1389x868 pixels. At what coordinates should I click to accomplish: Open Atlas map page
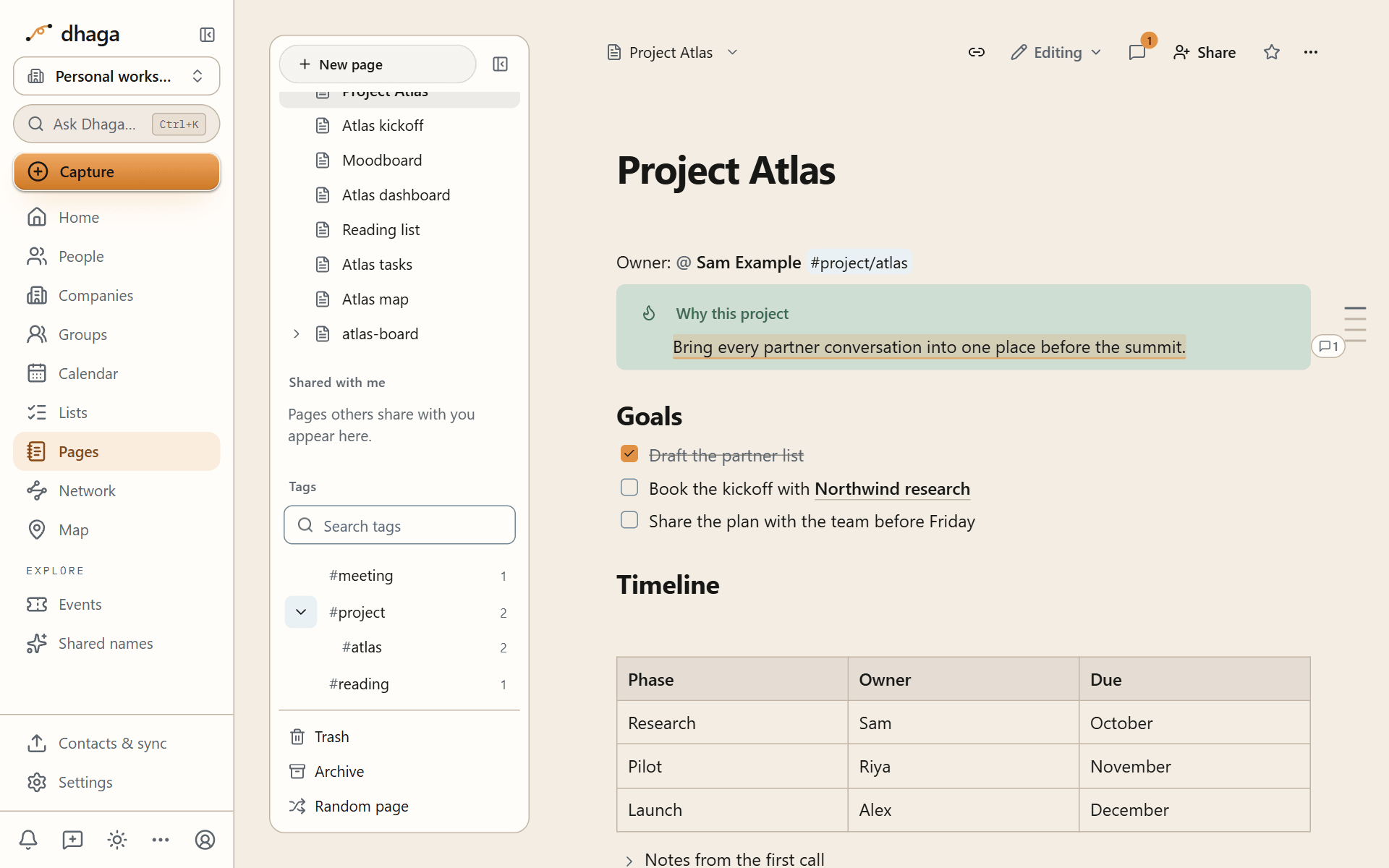(x=399, y=299)
